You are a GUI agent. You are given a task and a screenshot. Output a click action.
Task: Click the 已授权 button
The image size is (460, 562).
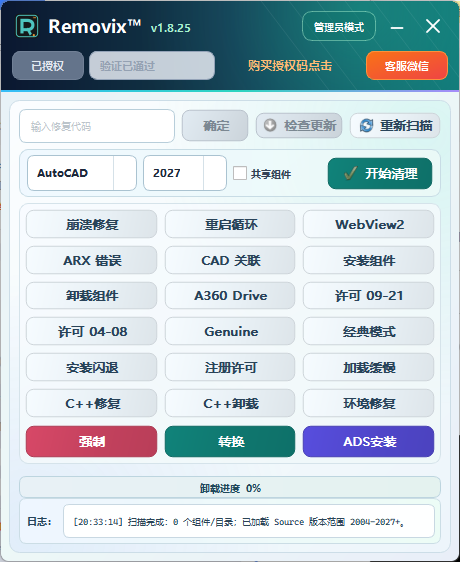pyautogui.click(x=48, y=66)
